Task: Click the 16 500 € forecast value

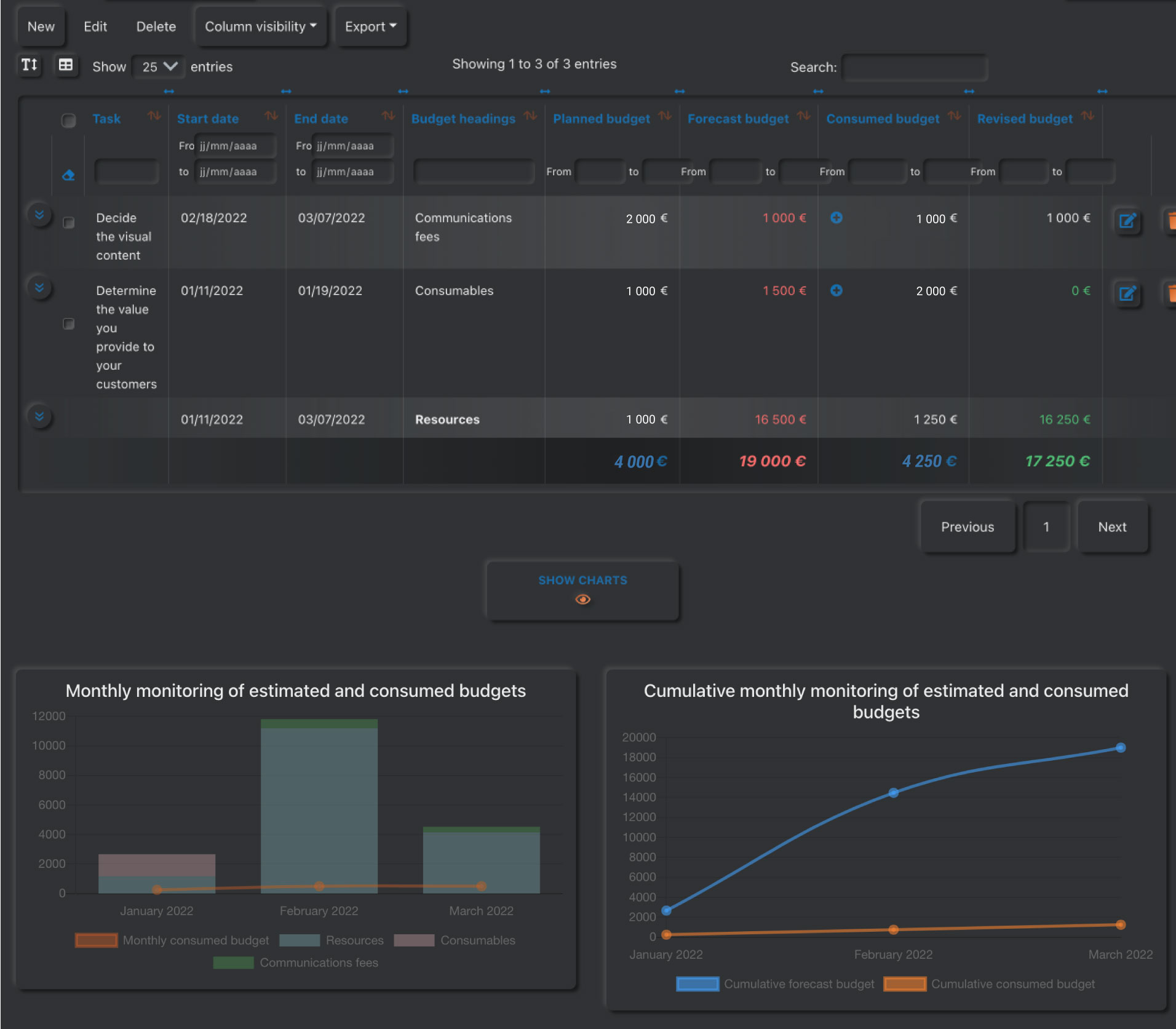Action: coord(781,419)
